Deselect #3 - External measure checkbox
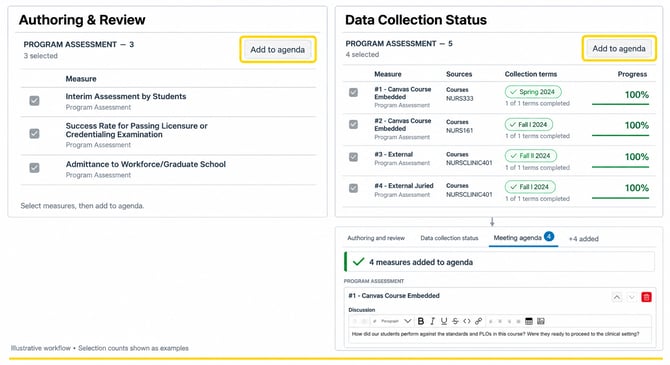The height and width of the screenshot is (365, 670). click(x=353, y=157)
